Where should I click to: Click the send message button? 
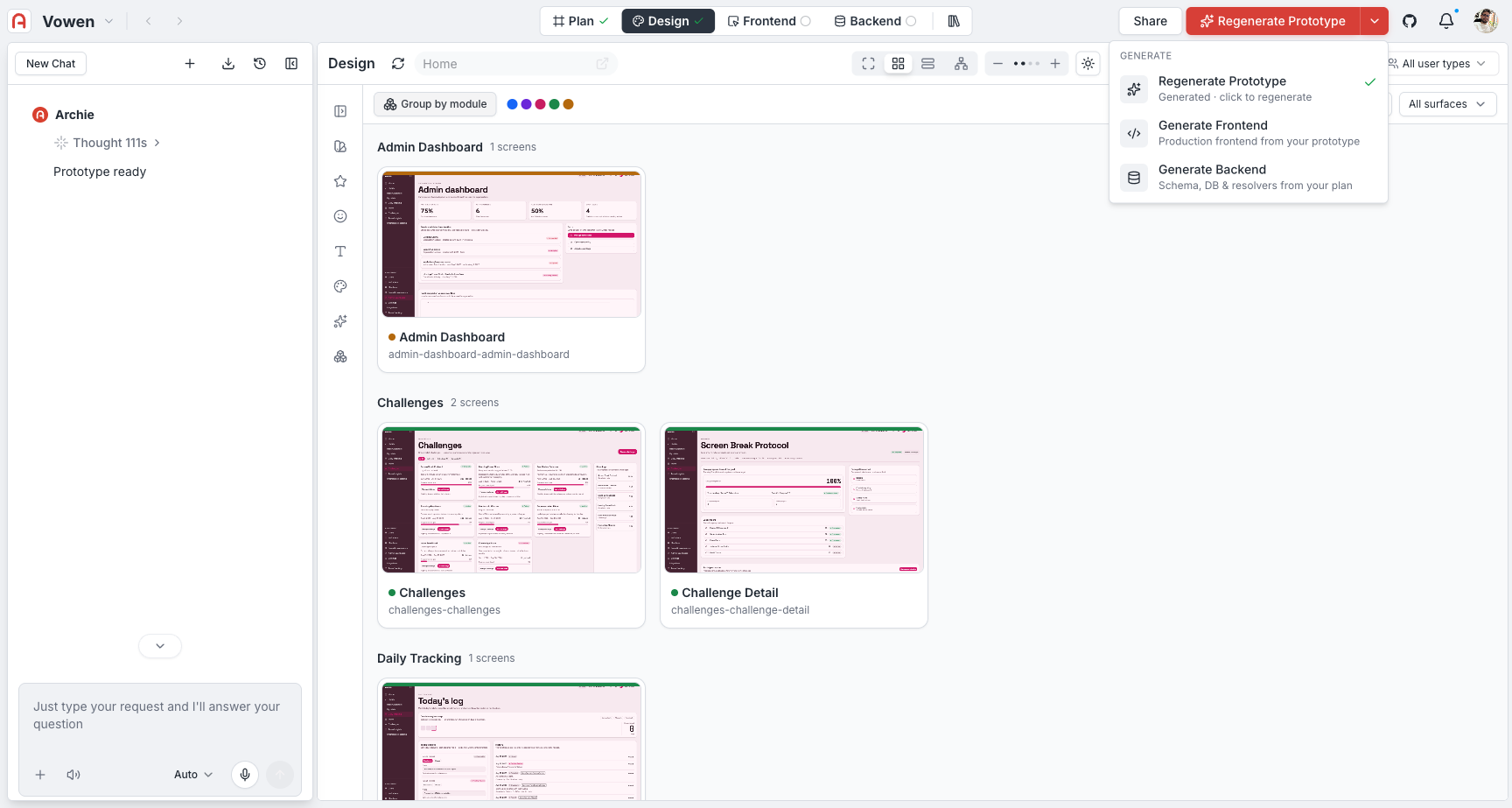(x=280, y=775)
